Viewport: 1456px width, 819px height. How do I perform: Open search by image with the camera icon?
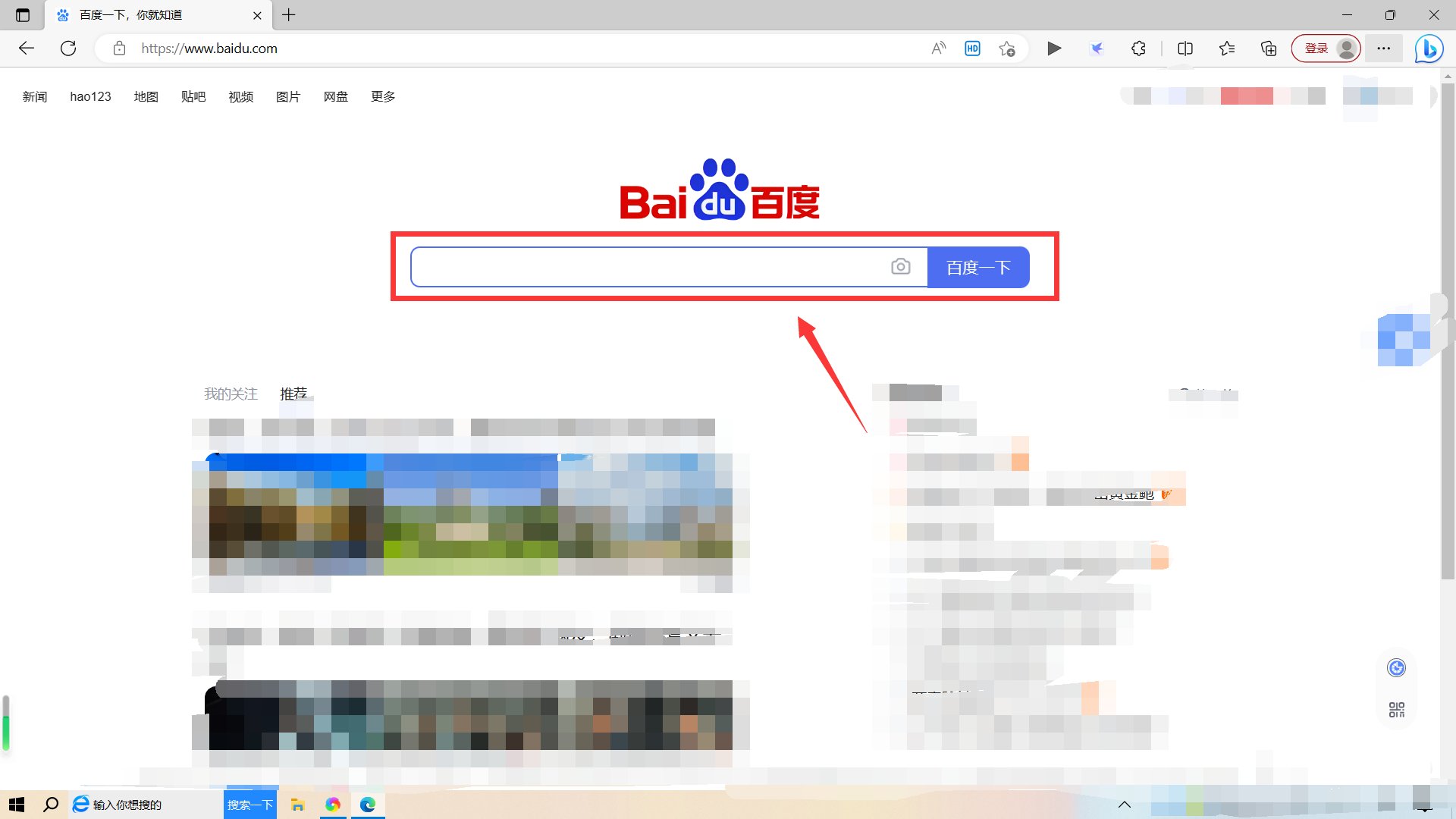pyautogui.click(x=901, y=267)
